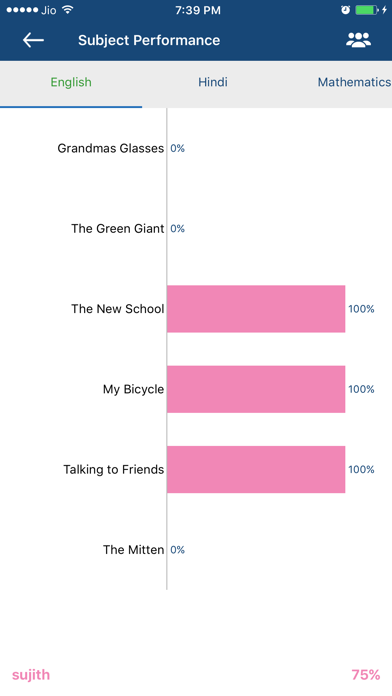Tap the 100% value beside My Bicycle
The image size is (392, 696).
pos(361,389)
